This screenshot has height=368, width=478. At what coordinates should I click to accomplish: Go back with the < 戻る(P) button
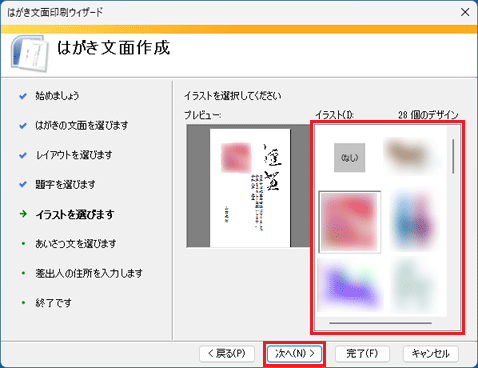click(x=227, y=353)
